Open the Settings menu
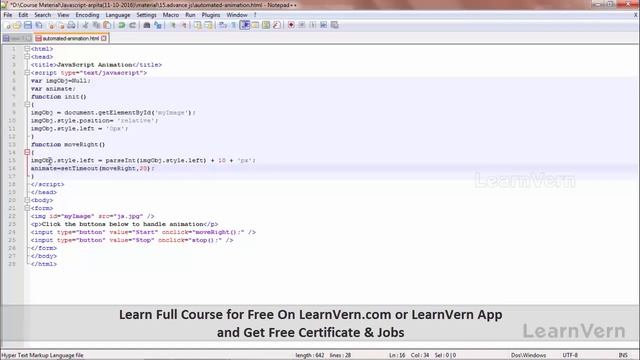640x360 pixels. coord(146,15)
